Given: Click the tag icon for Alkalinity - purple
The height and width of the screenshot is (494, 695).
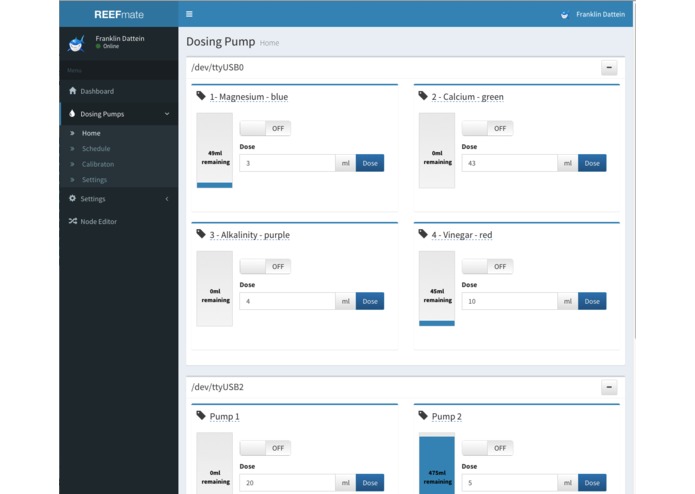Looking at the screenshot, I should 201,234.
